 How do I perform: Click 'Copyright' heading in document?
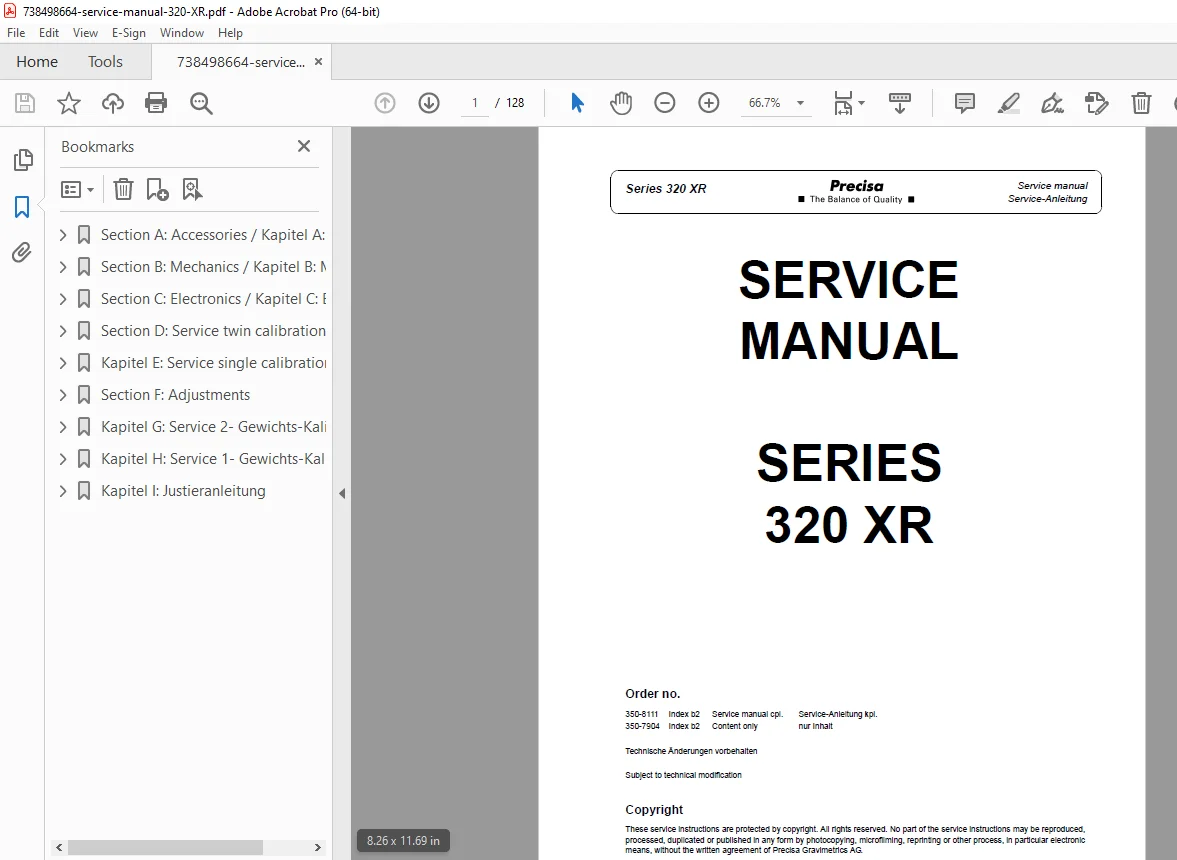pyautogui.click(x=654, y=809)
